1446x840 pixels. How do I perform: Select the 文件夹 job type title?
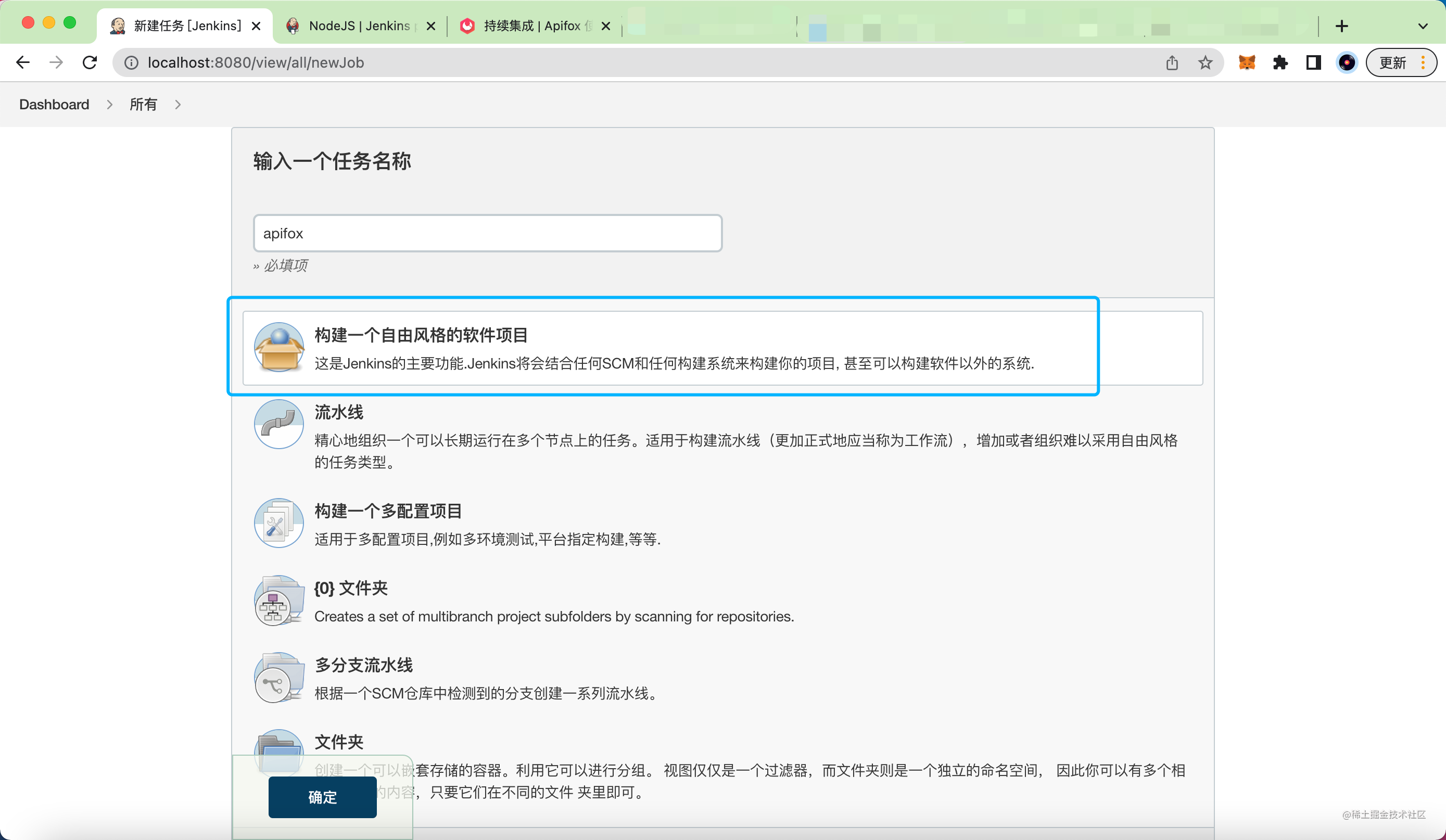point(338,742)
